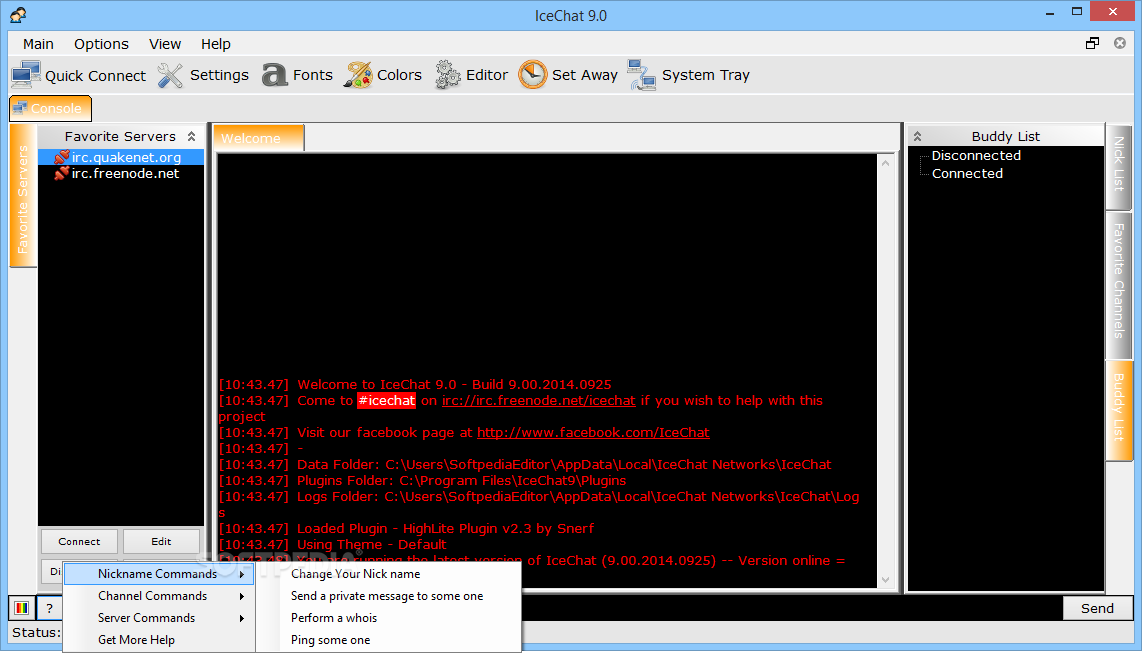Open the Help menu

(x=216, y=44)
